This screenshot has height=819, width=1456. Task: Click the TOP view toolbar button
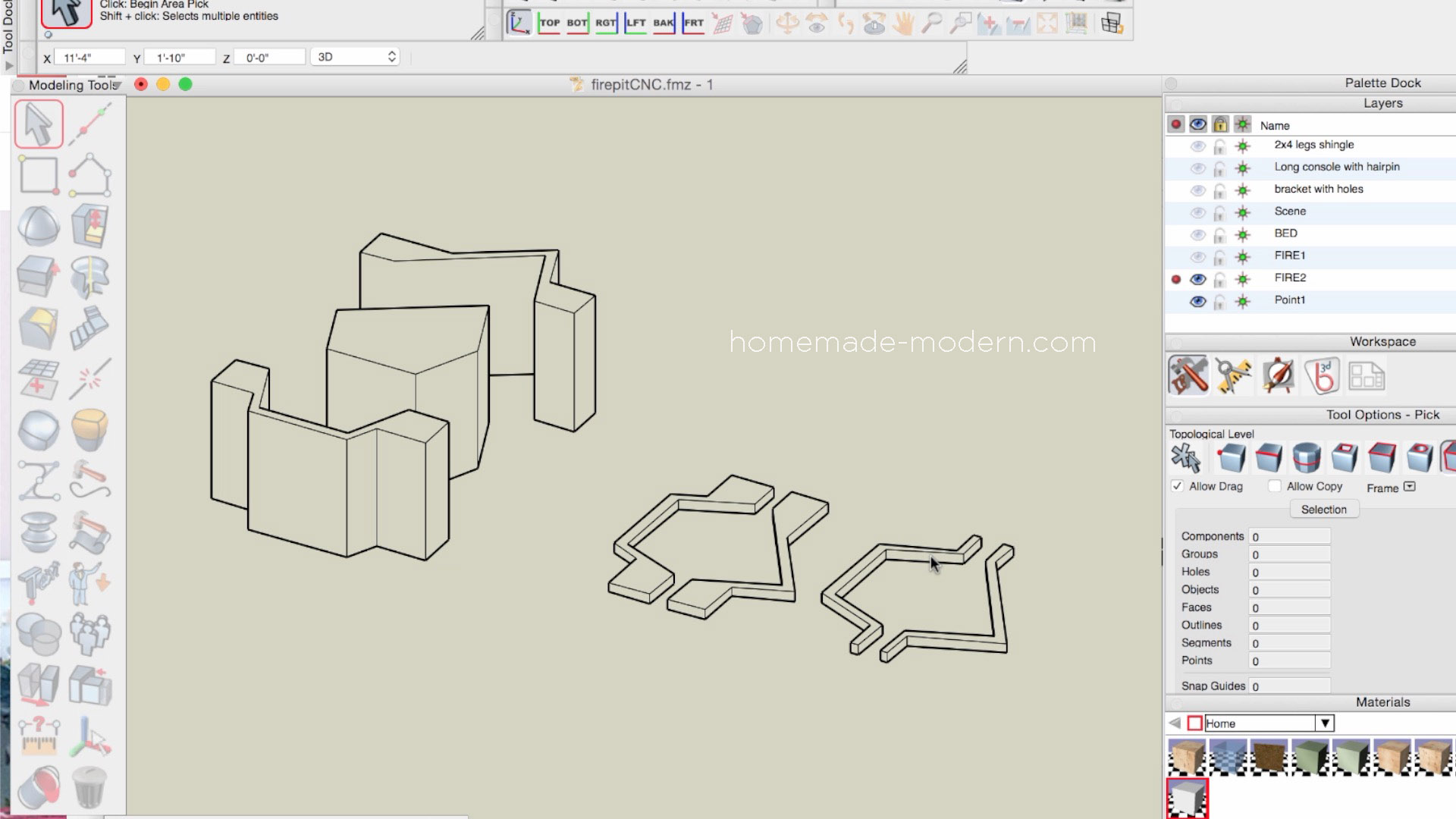549,24
